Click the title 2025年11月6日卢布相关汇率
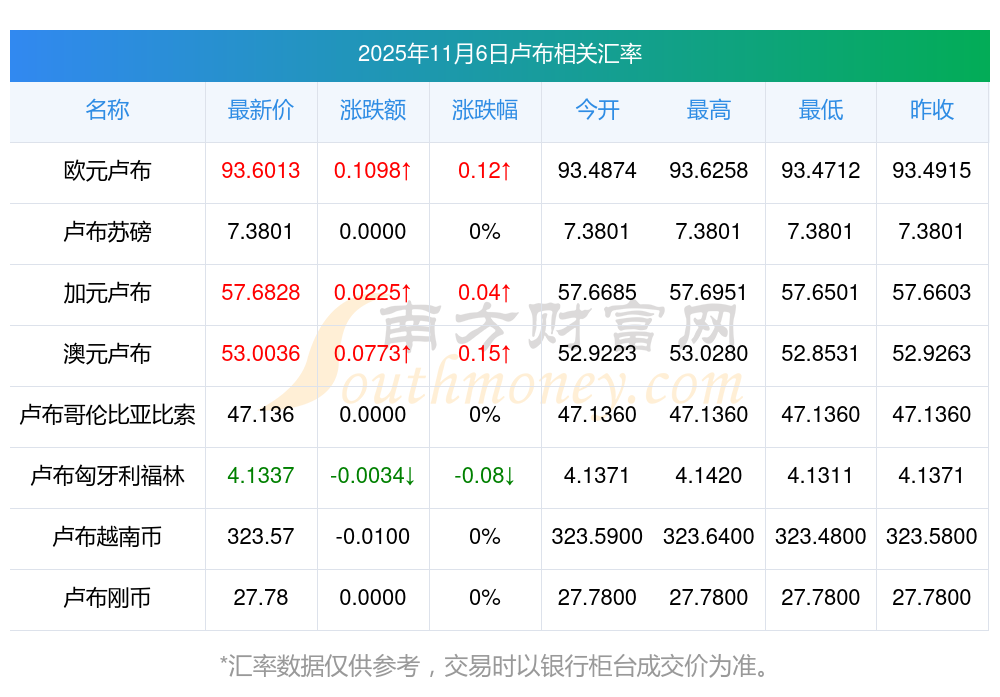Viewport: 1000px width, 697px height. pos(499,54)
